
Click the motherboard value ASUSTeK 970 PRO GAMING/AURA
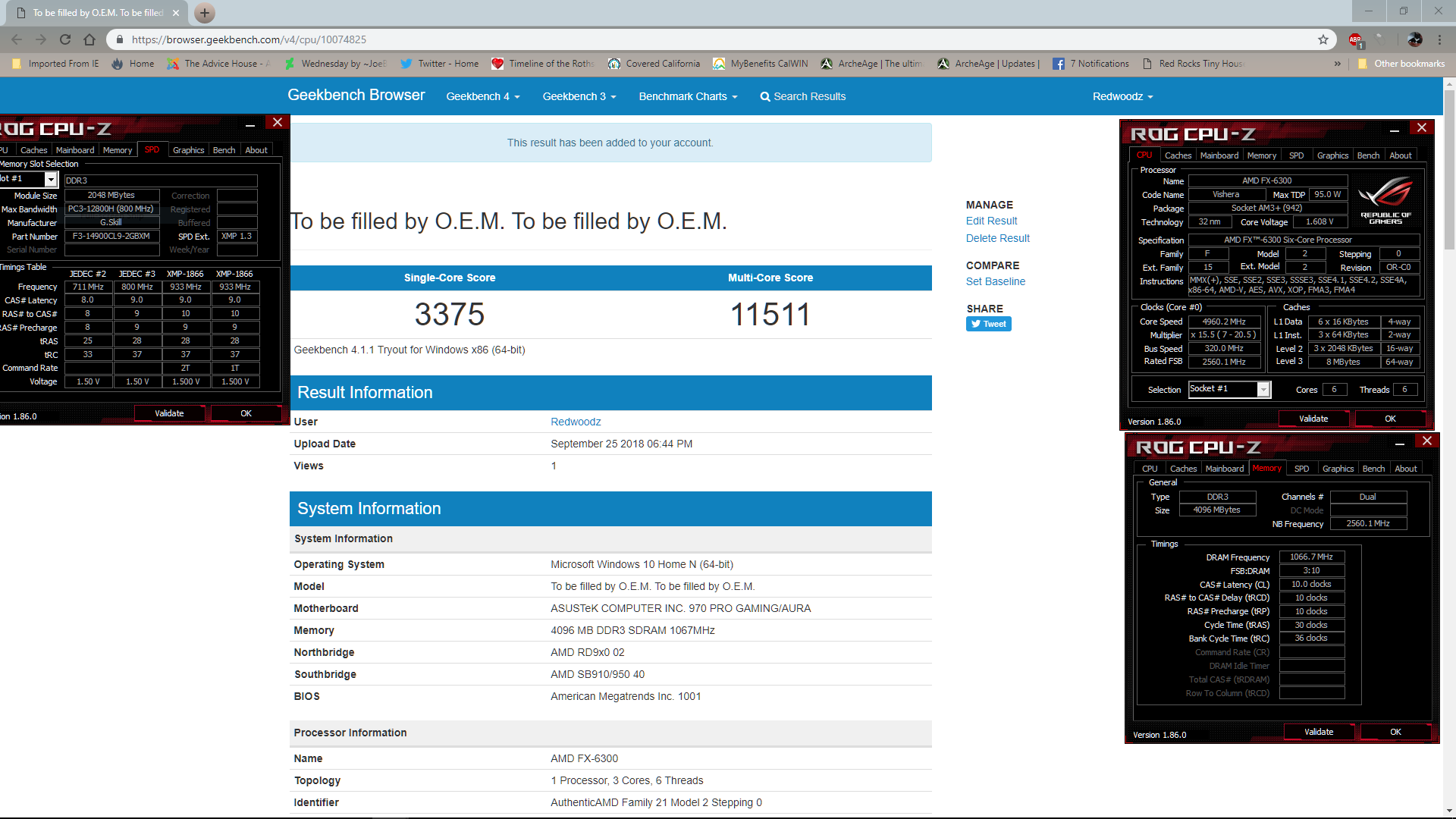pyautogui.click(x=680, y=608)
